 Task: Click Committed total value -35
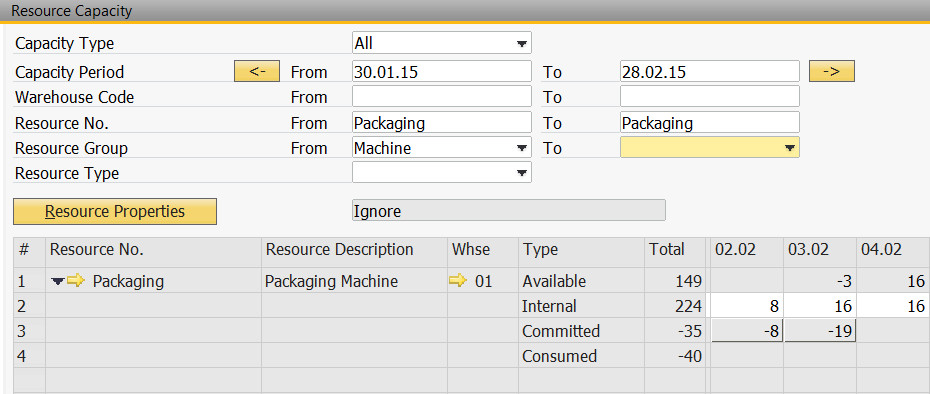click(674, 331)
